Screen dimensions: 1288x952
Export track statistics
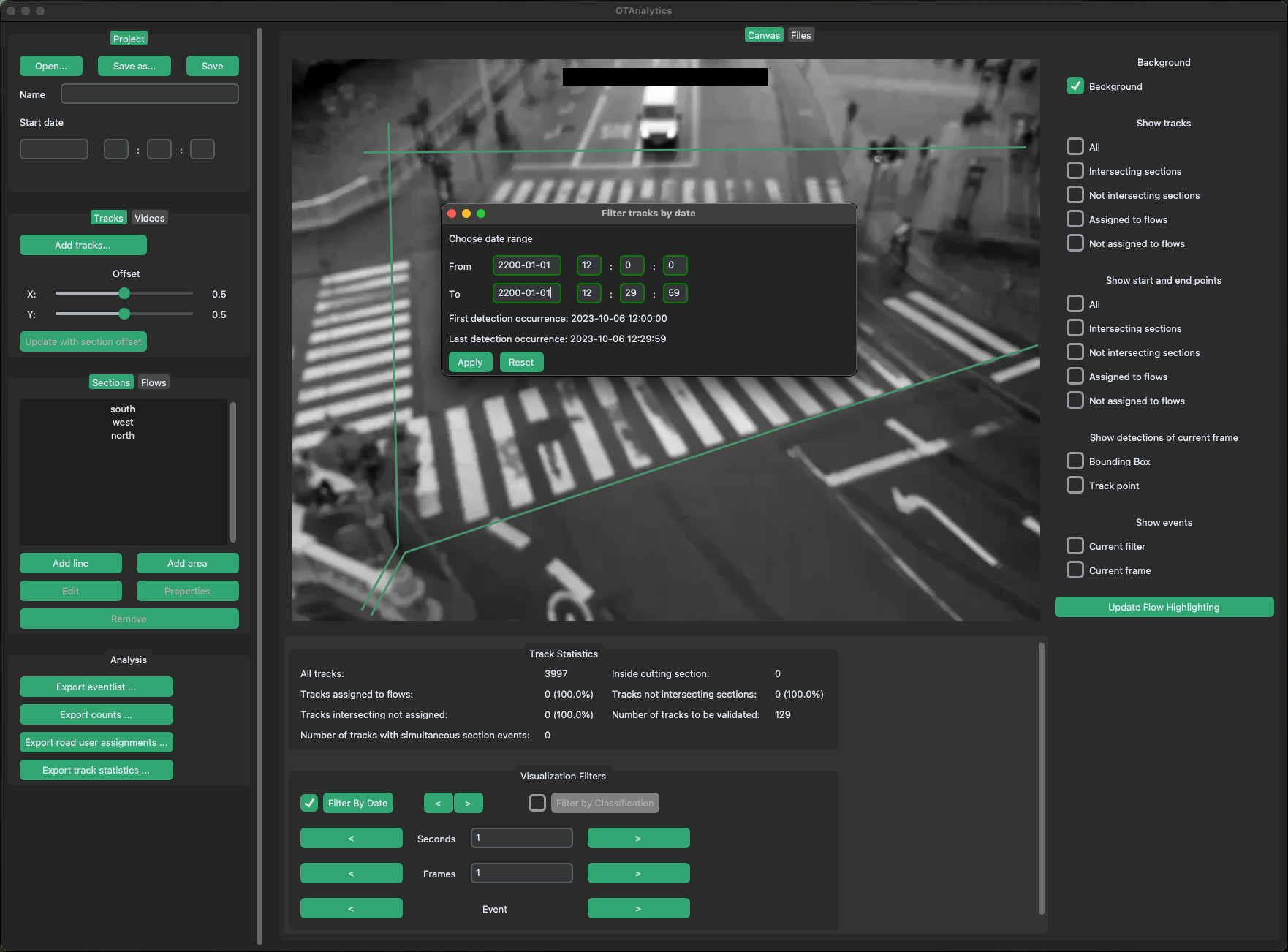click(96, 769)
